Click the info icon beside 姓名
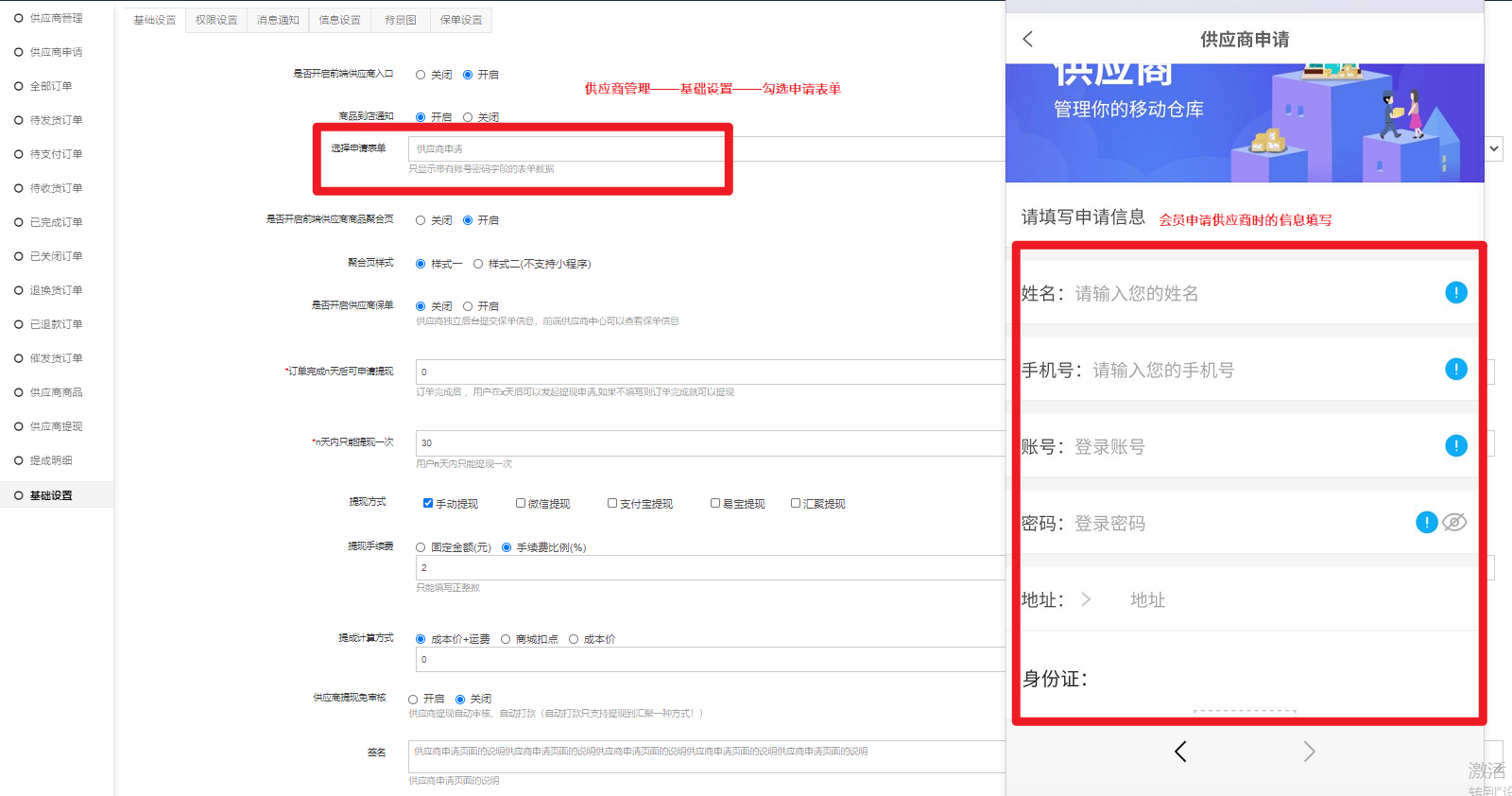This screenshot has width=1512, height=796. 1456,292
